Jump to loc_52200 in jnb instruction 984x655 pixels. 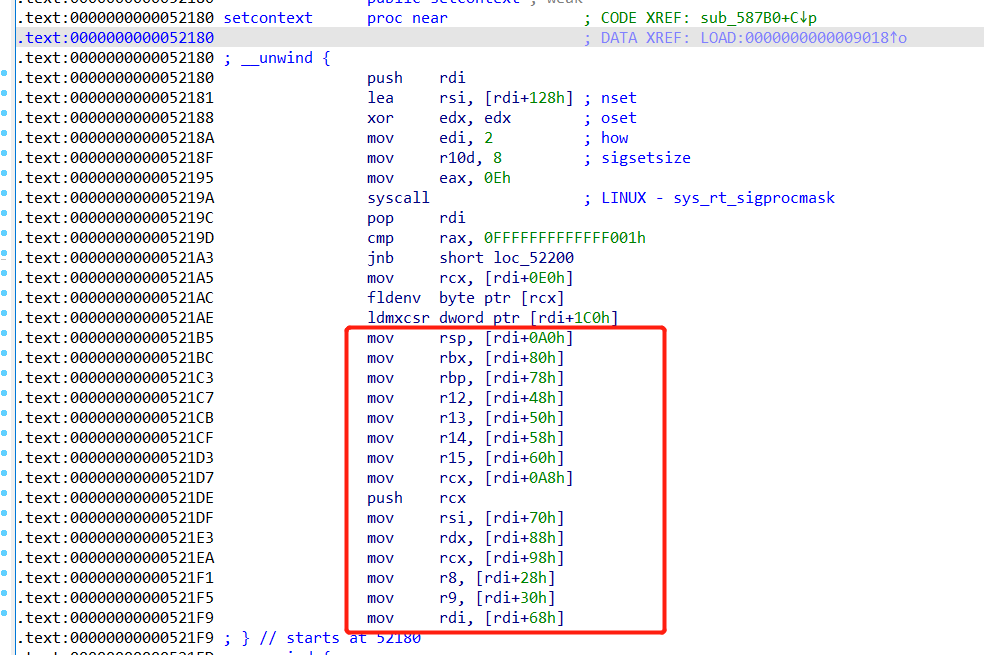click(x=533, y=258)
